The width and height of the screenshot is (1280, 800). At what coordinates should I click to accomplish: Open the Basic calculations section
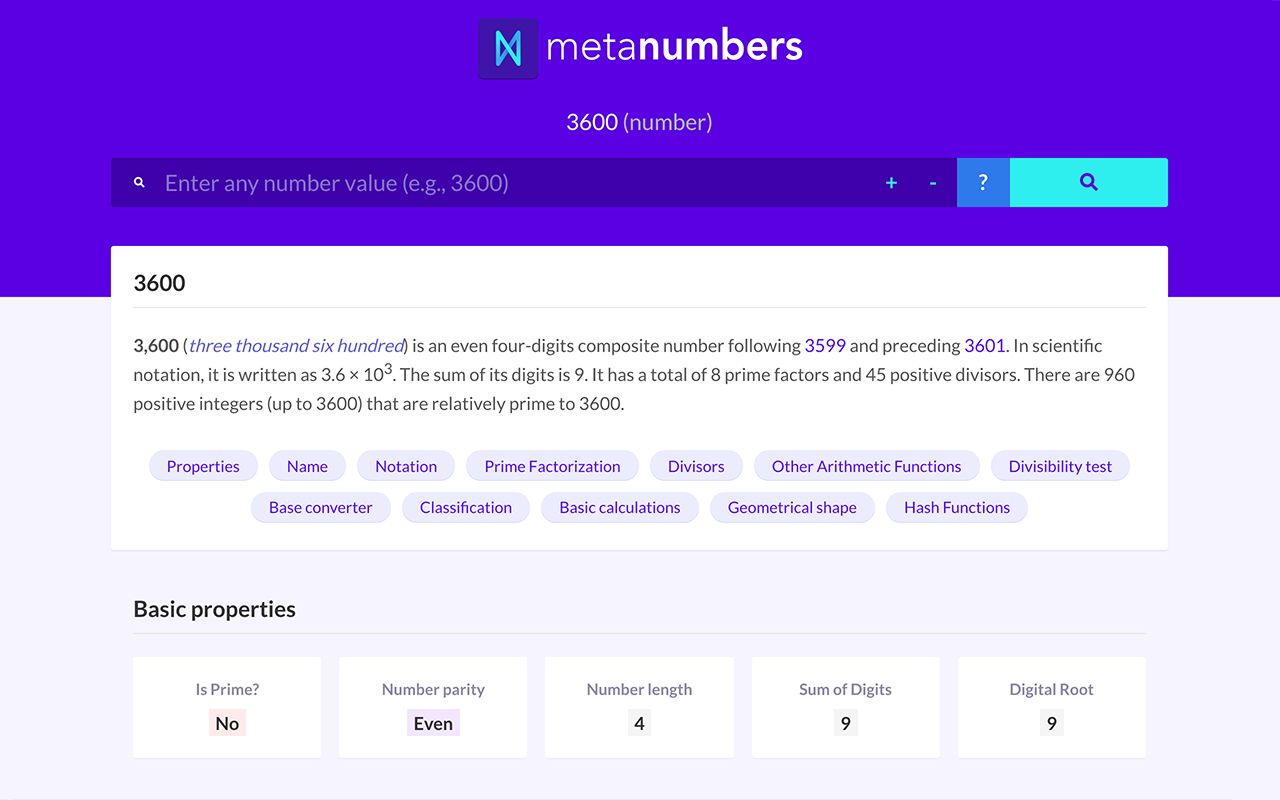(x=619, y=507)
